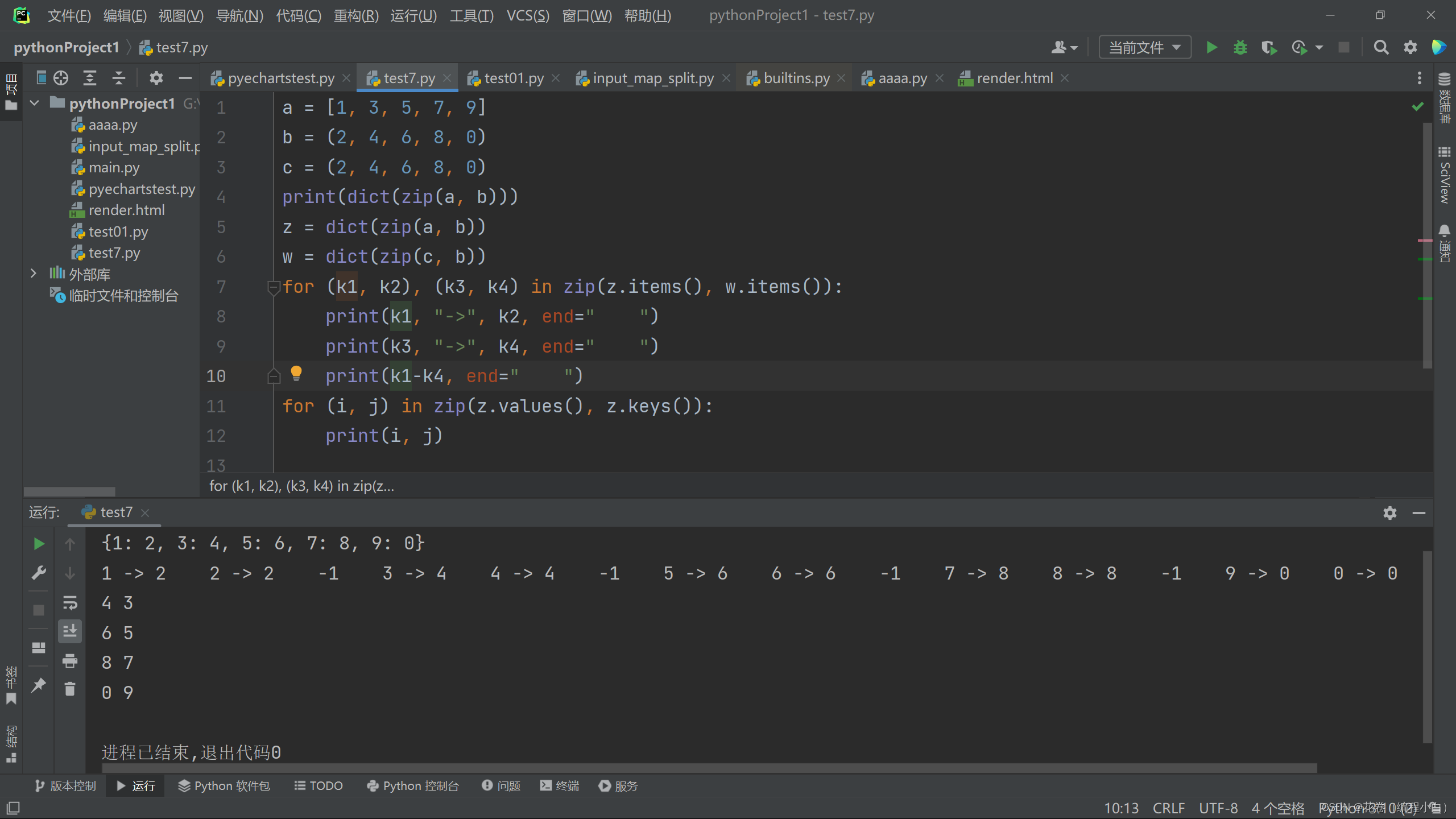Open Search Everywhere magnifier icon
The width and height of the screenshot is (1456, 819).
pyautogui.click(x=1381, y=47)
